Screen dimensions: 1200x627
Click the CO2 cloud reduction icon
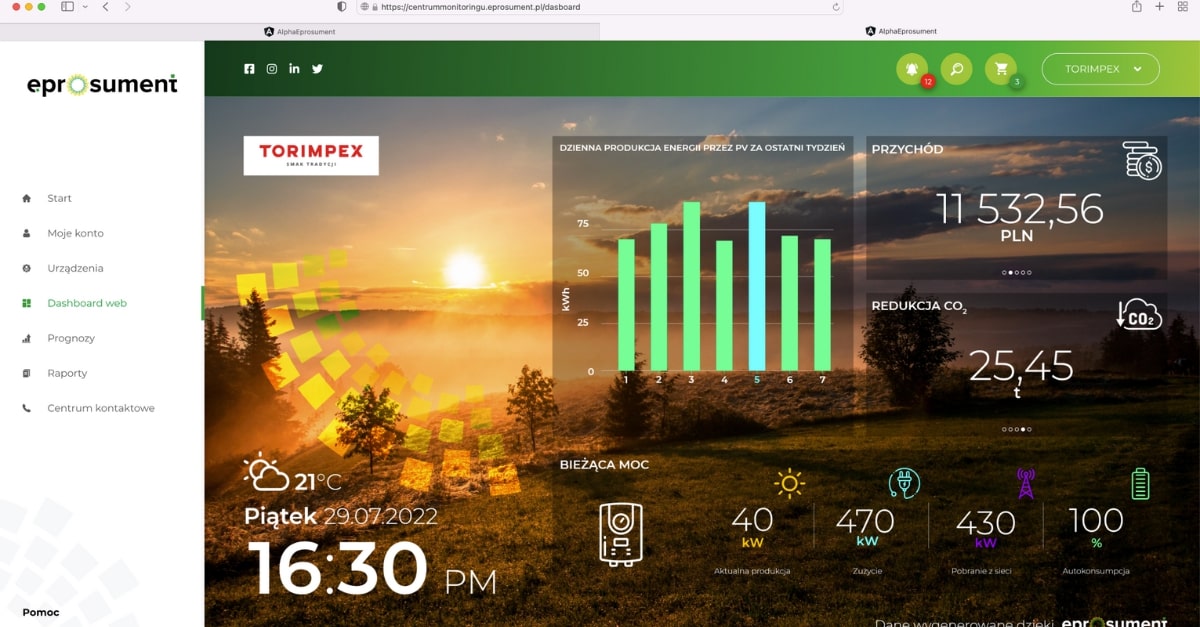[x=1139, y=314]
